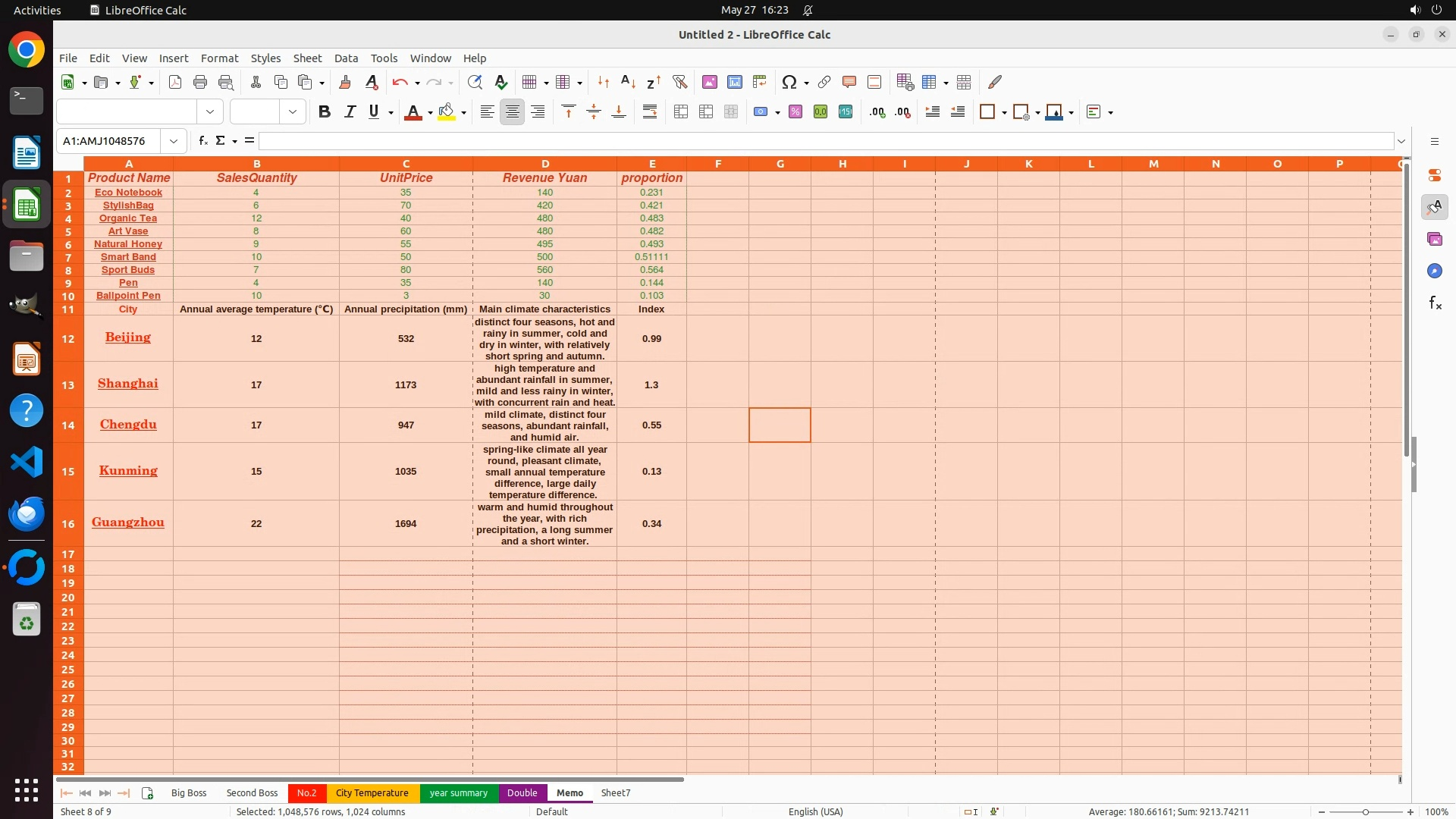
Task: Expand the Font Name dropdown
Action: (x=210, y=112)
